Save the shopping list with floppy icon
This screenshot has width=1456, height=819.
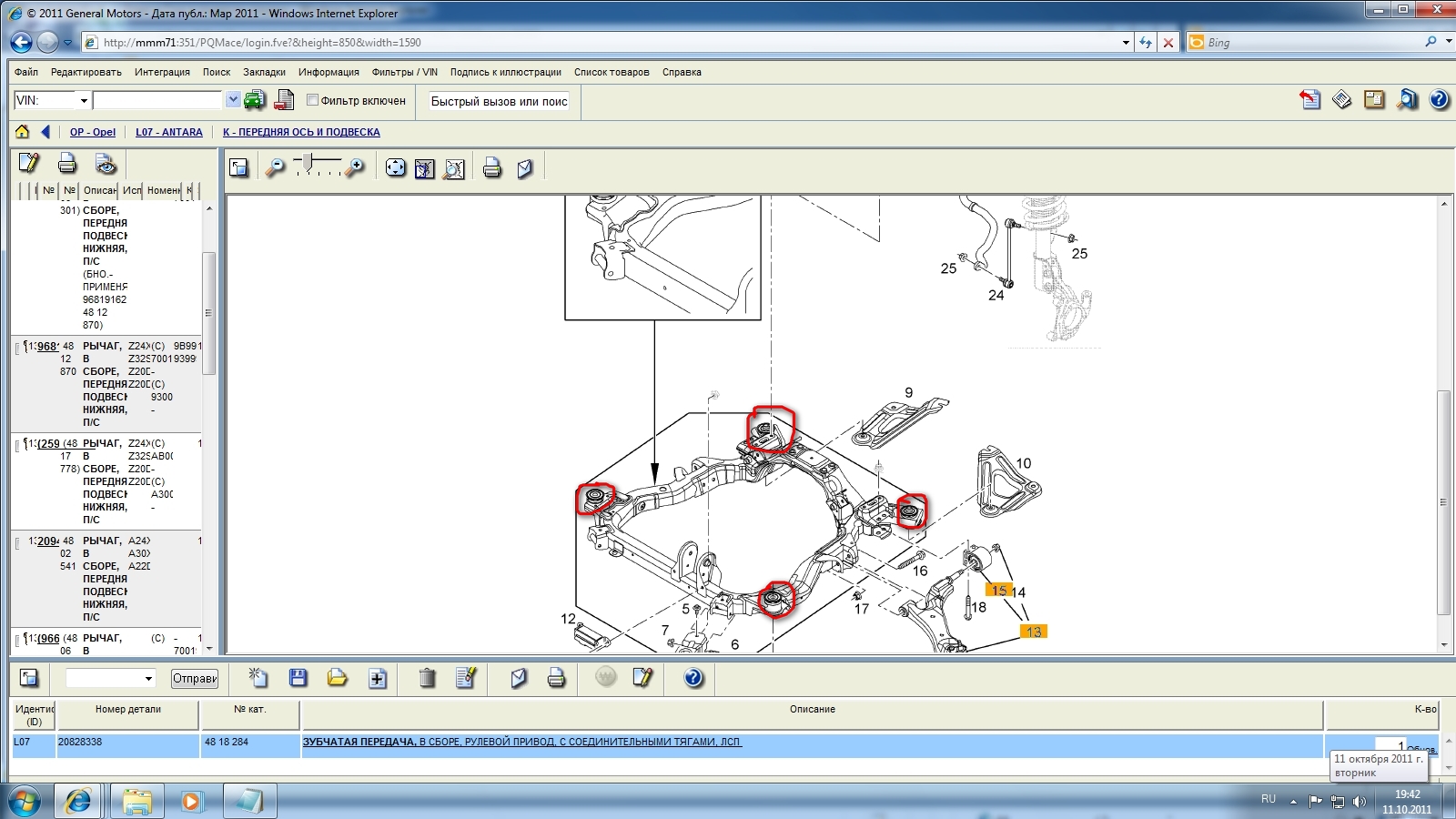pyautogui.click(x=298, y=677)
